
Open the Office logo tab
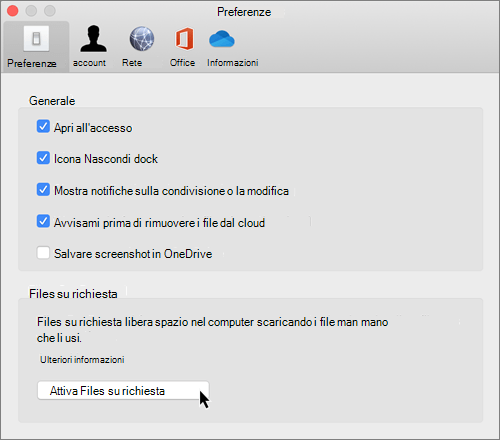click(x=184, y=39)
